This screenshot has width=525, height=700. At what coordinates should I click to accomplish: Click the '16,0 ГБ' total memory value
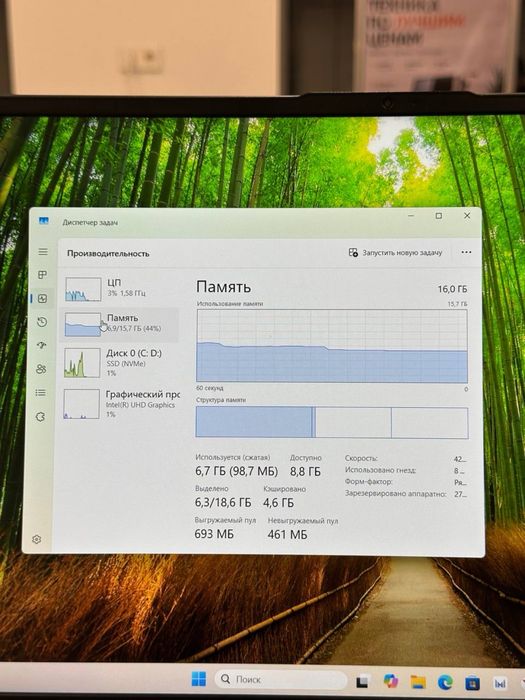click(x=452, y=289)
